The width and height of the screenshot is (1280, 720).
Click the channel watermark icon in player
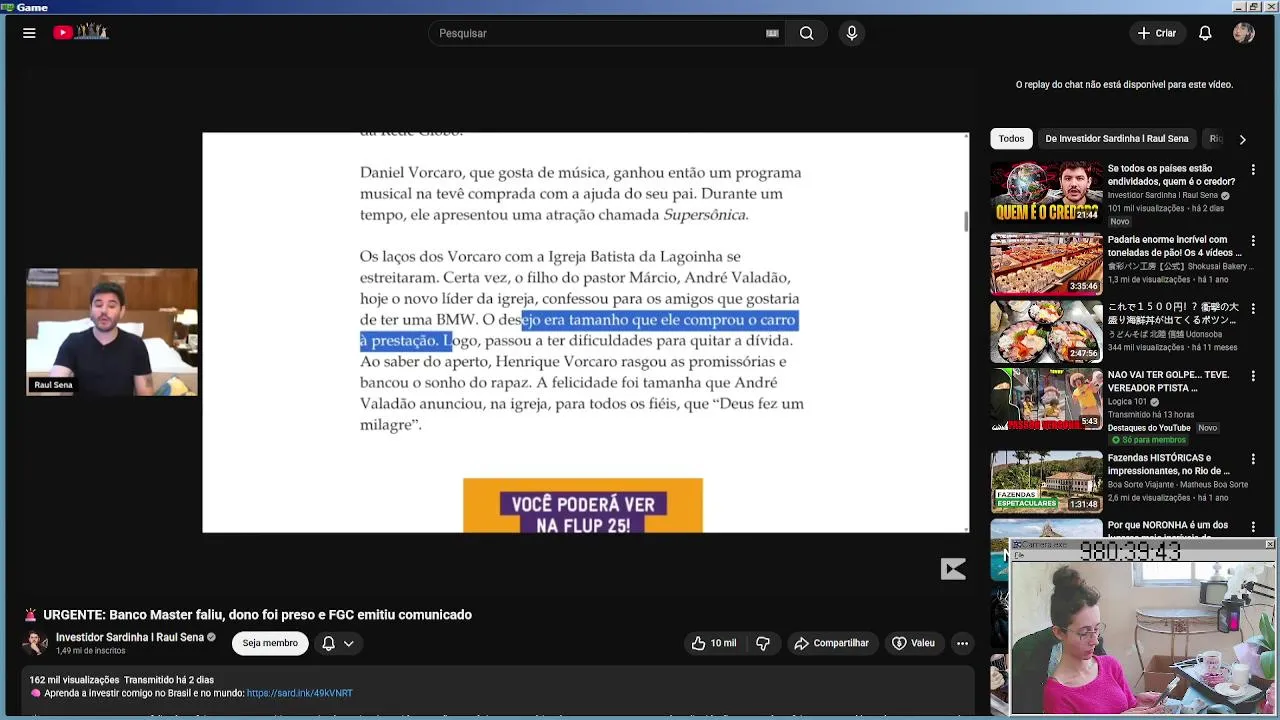[953, 569]
